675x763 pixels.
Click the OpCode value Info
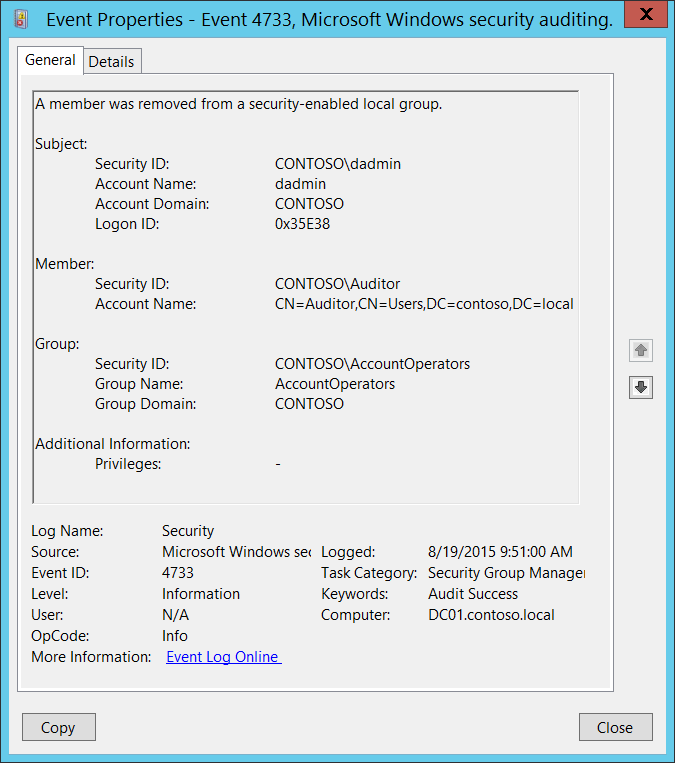click(175, 636)
